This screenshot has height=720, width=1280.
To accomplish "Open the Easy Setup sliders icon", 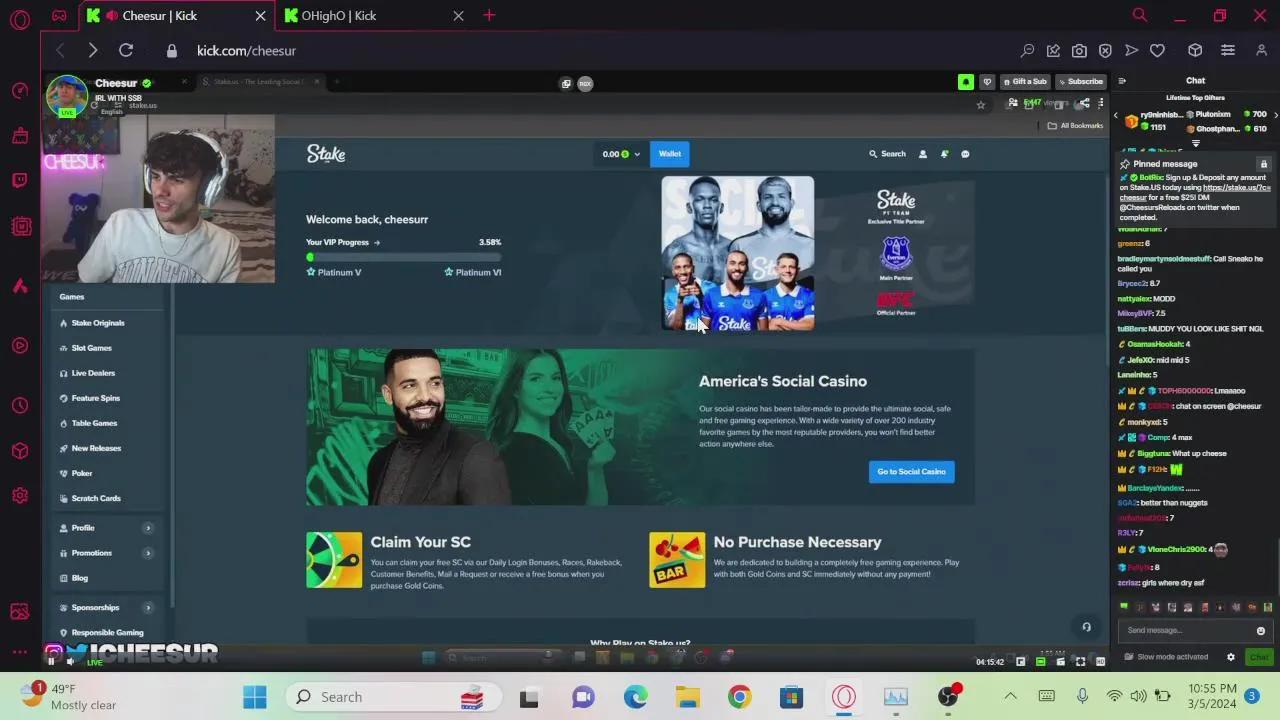I will point(1228,50).
